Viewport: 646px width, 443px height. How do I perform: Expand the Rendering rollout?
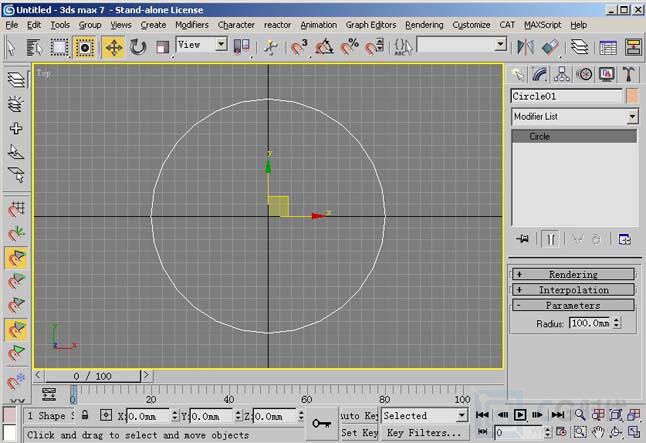(573, 274)
